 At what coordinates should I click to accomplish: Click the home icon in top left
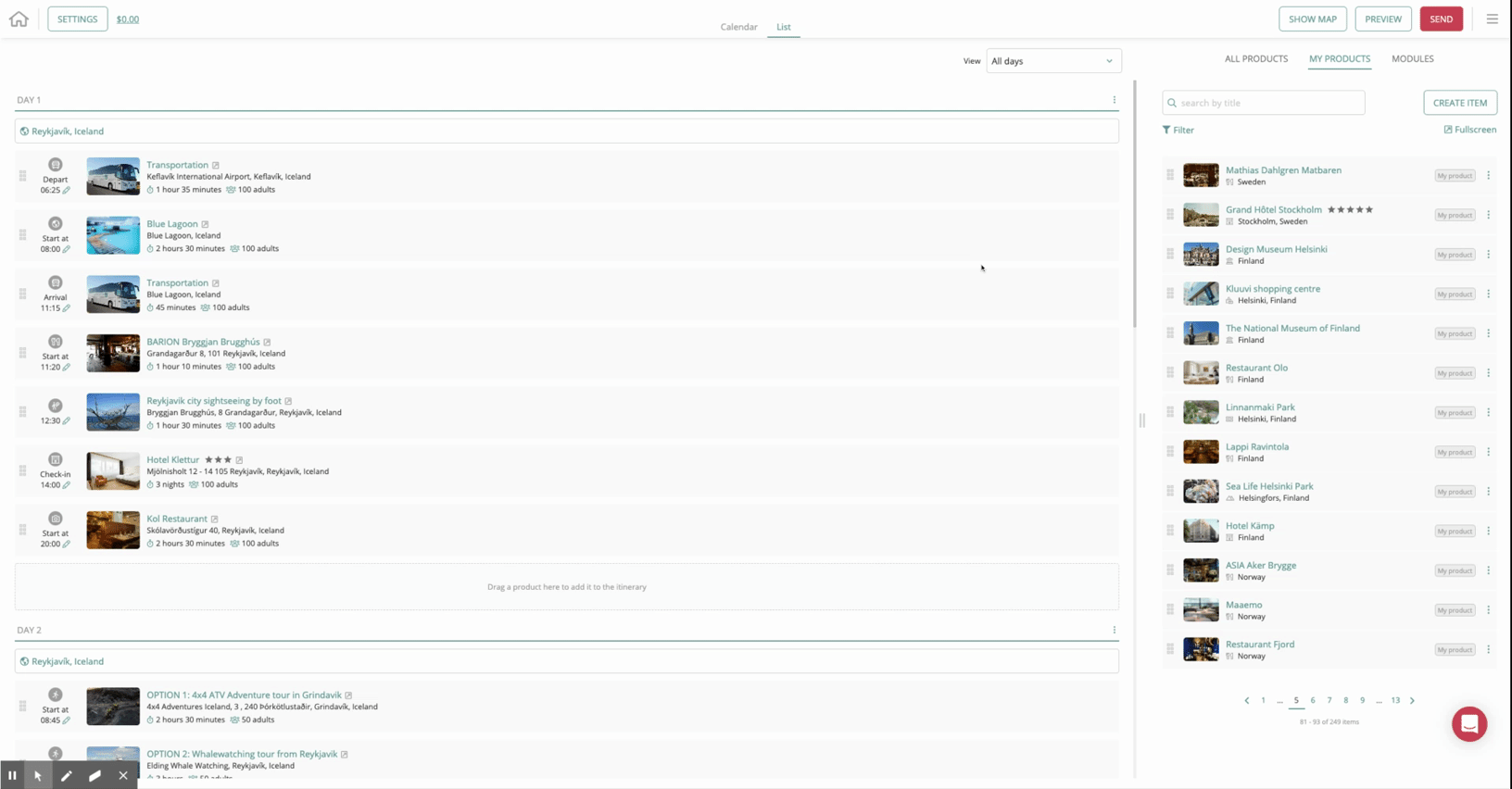[x=19, y=19]
